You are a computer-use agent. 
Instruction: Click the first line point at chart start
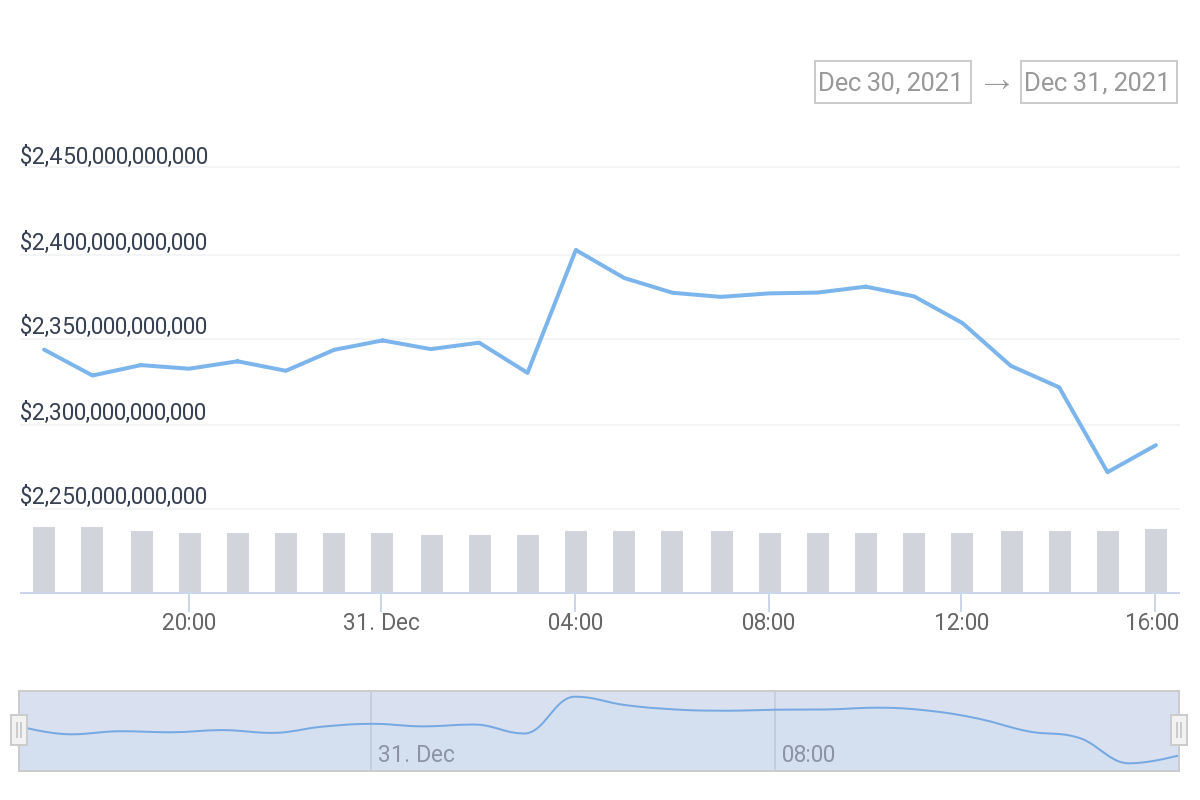pyautogui.click(x=44, y=349)
